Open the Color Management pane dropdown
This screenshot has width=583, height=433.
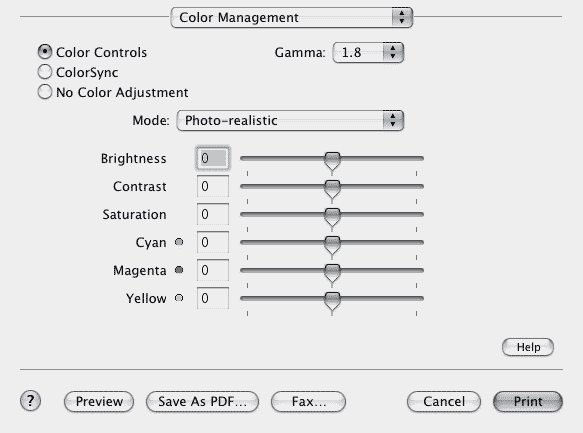(x=292, y=17)
